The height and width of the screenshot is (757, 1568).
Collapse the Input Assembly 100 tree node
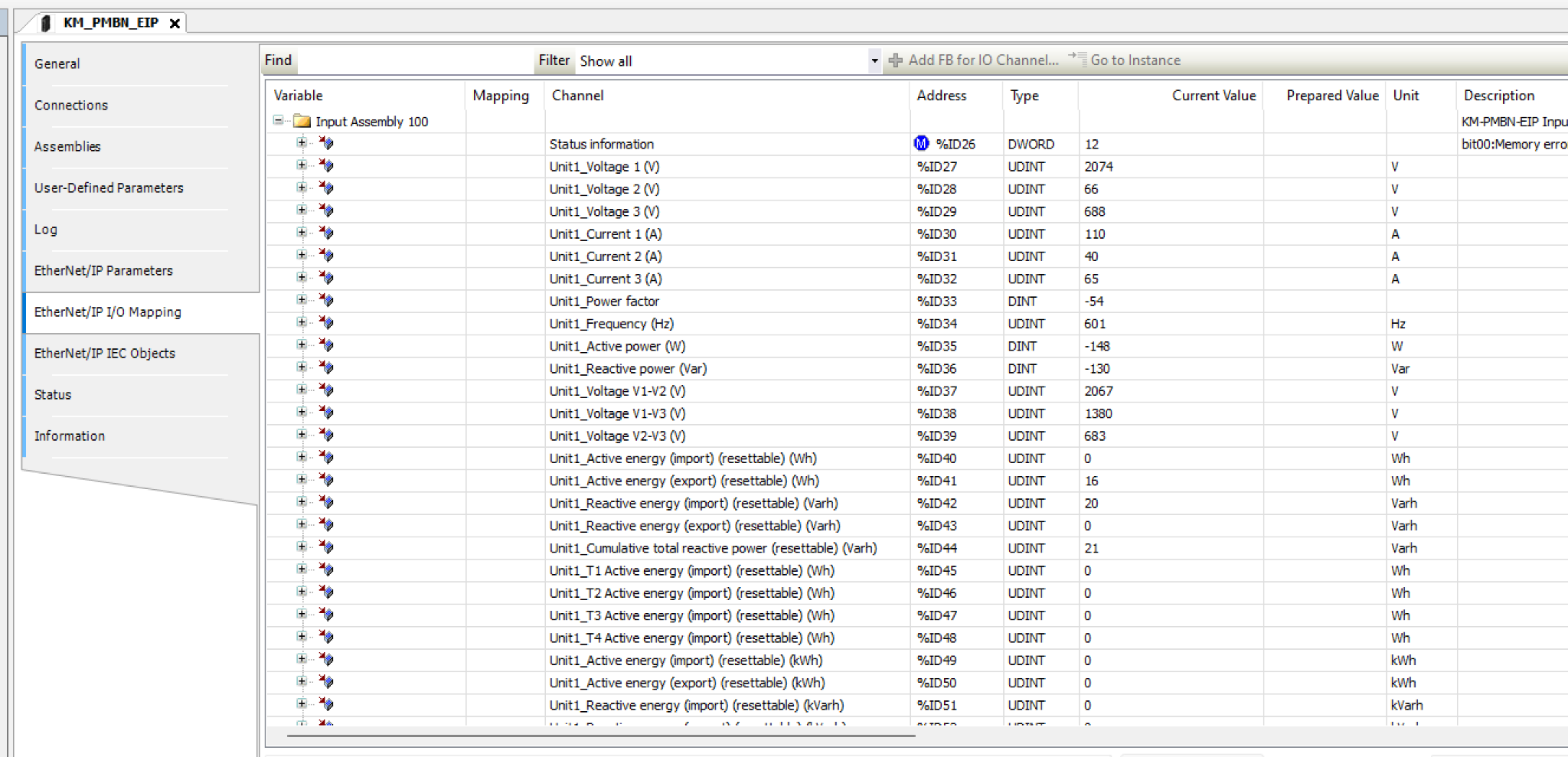(279, 121)
